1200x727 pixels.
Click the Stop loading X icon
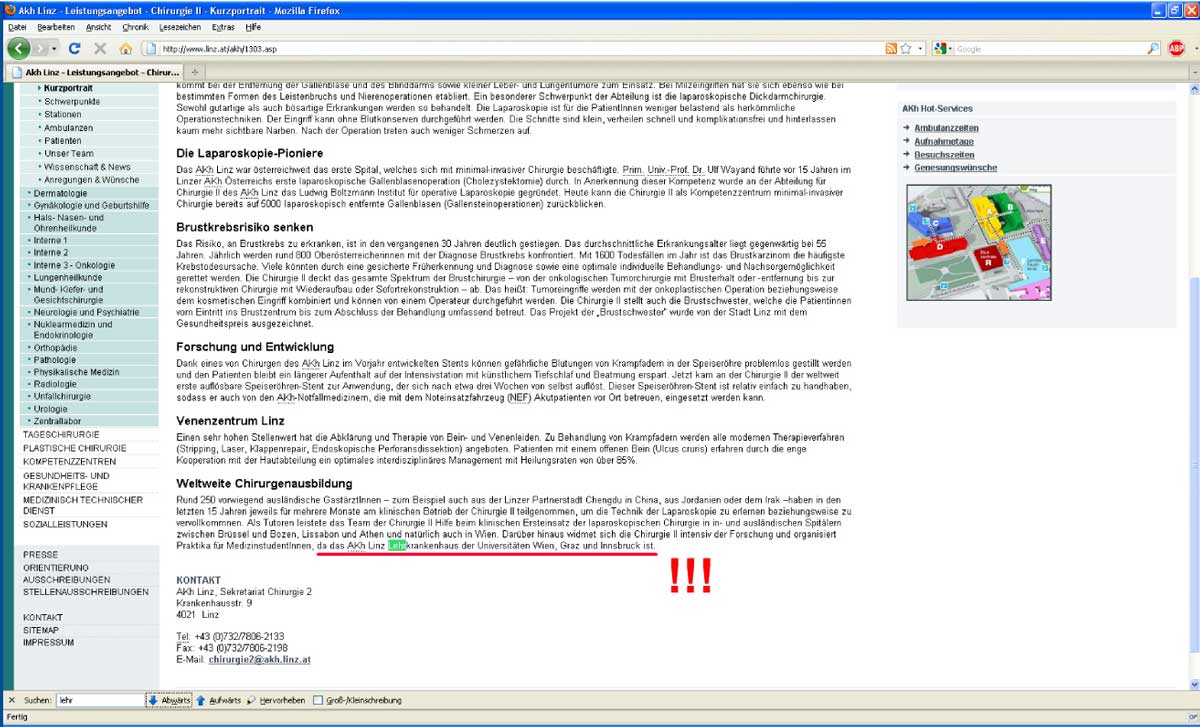tap(100, 48)
